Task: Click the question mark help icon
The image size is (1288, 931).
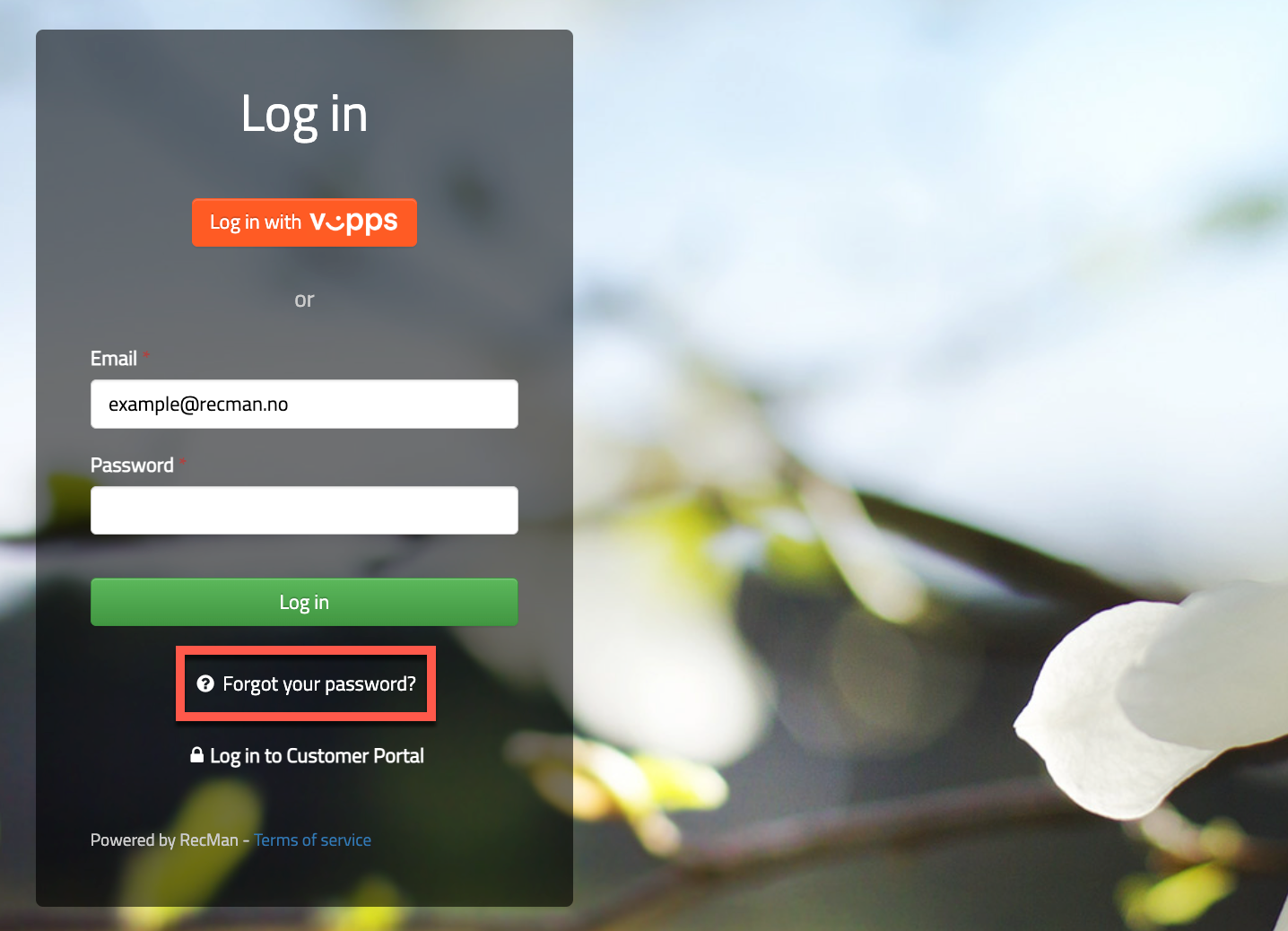Action: pos(205,683)
